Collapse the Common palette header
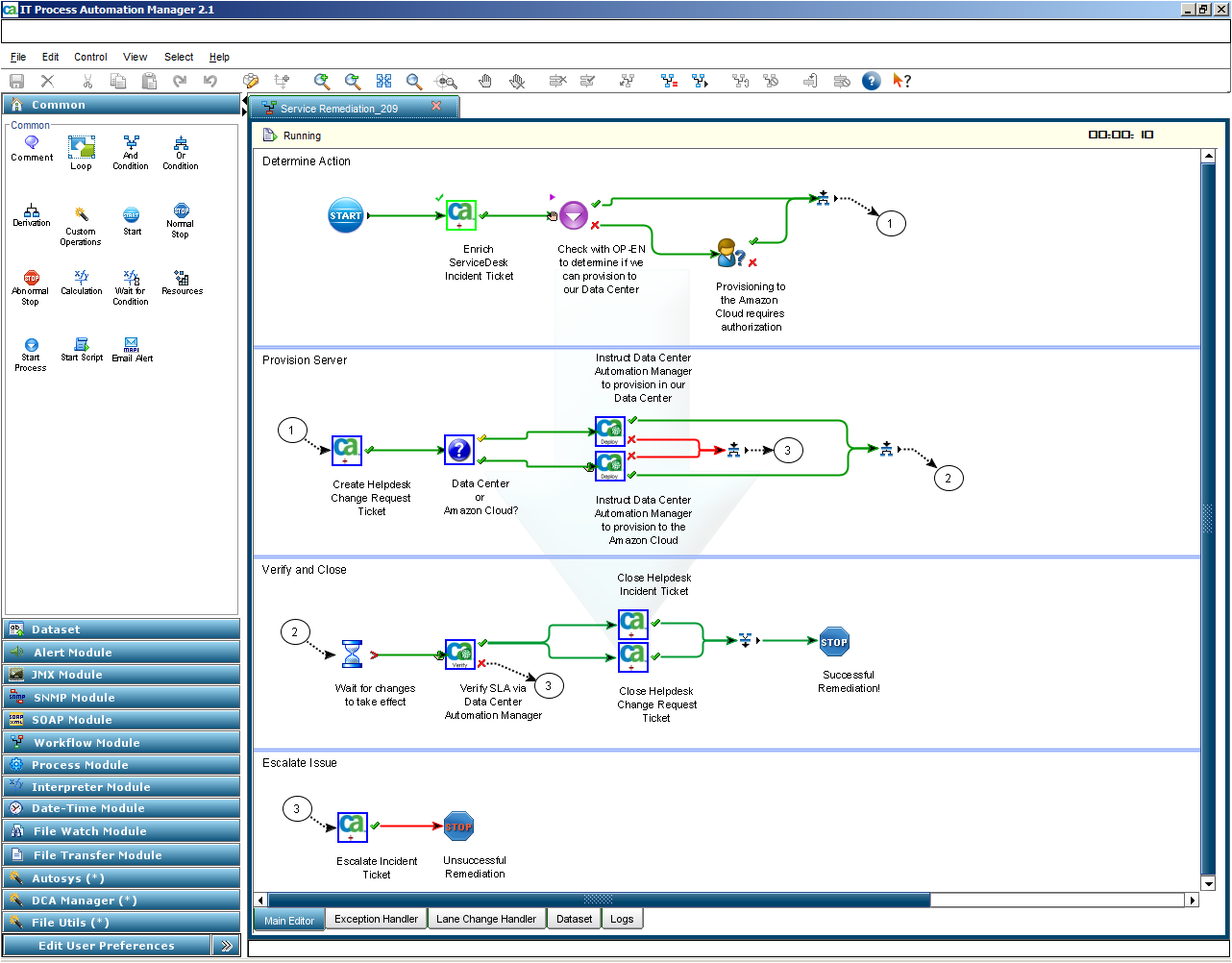The height and width of the screenshot is (963, 1232). (x=121, y=105)
